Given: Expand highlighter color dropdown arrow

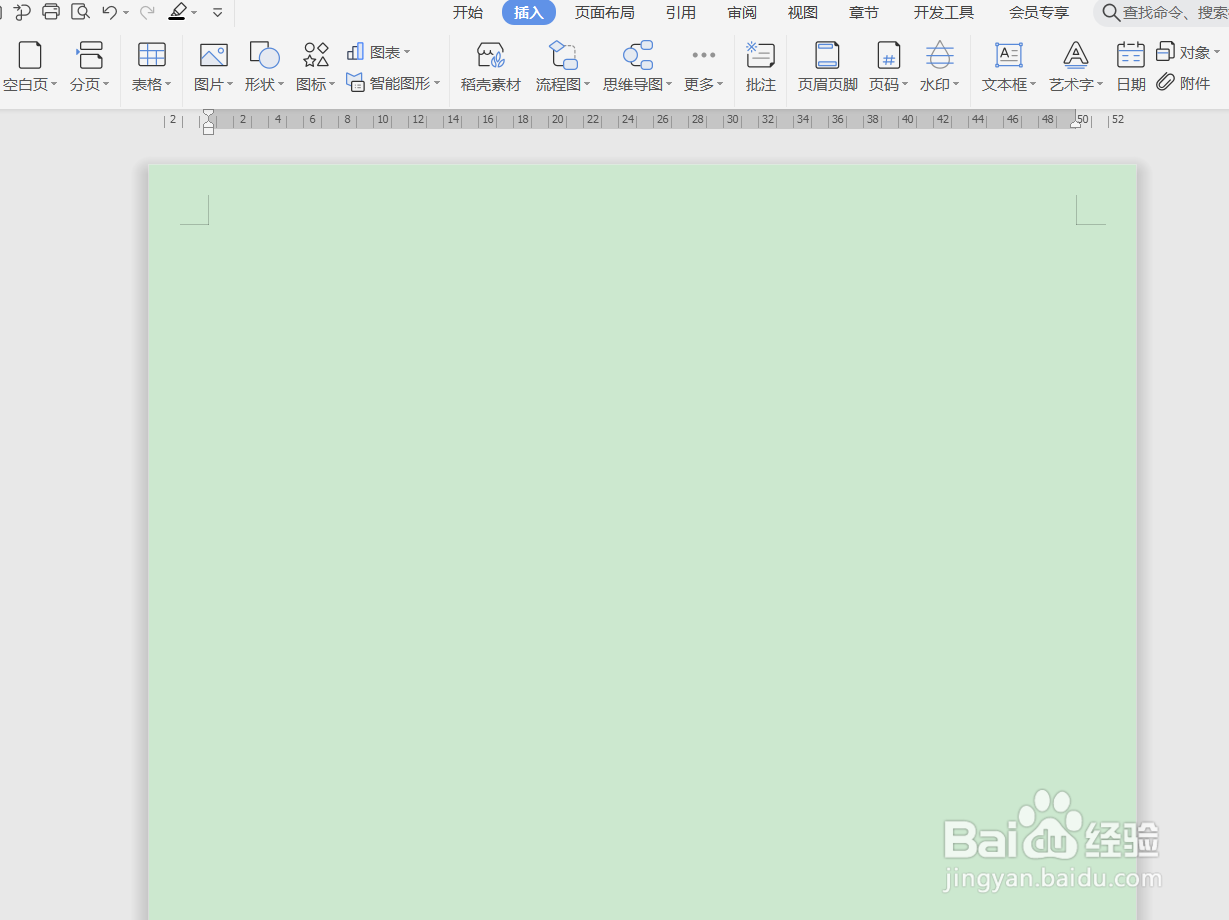Looking at the screenshot, I should (x=194, y=13).
